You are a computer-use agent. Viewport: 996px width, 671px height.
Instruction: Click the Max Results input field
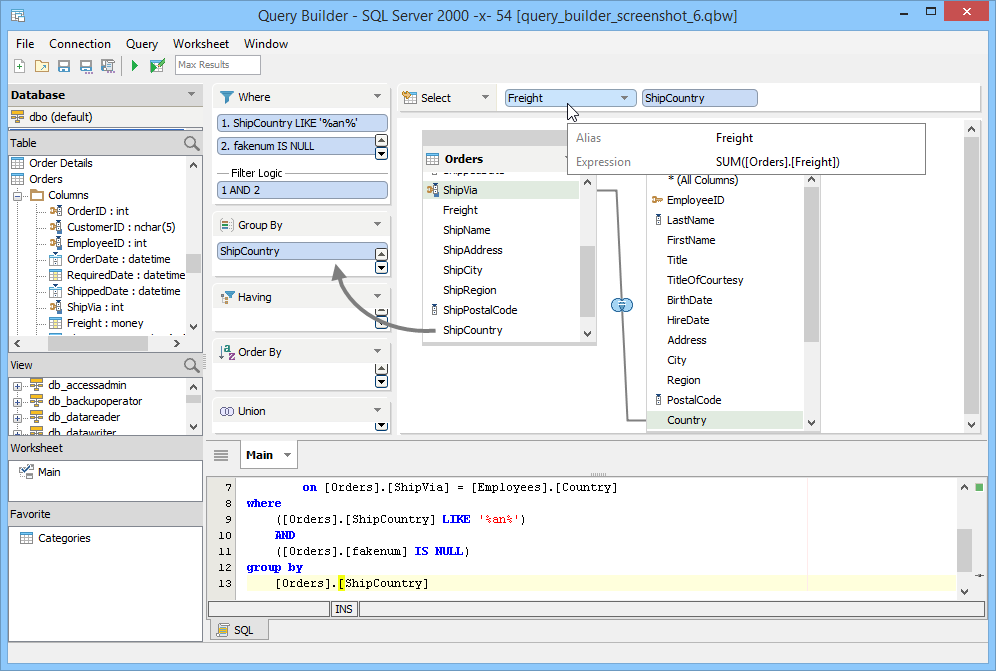(218, 65)
